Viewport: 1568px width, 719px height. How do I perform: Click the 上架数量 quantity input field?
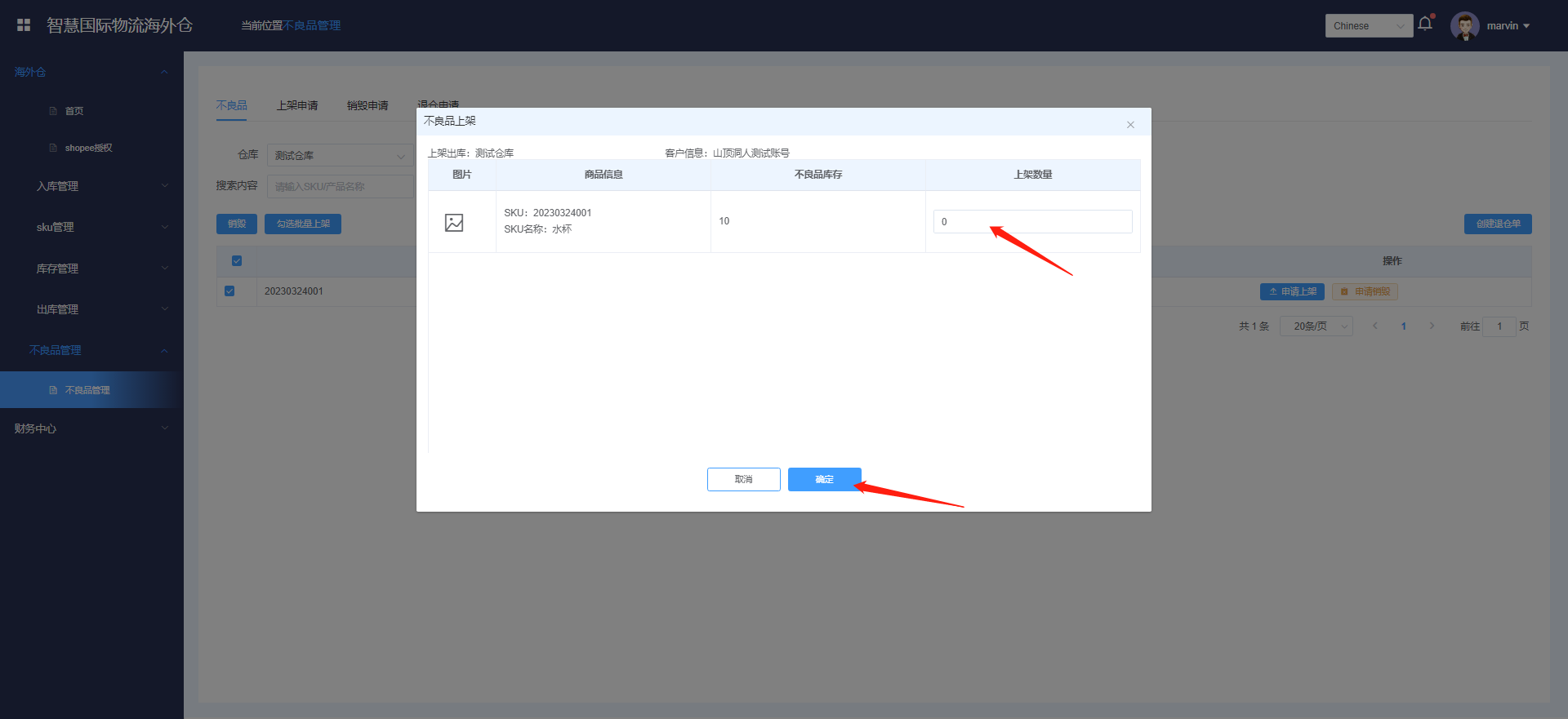[1032, 222]
